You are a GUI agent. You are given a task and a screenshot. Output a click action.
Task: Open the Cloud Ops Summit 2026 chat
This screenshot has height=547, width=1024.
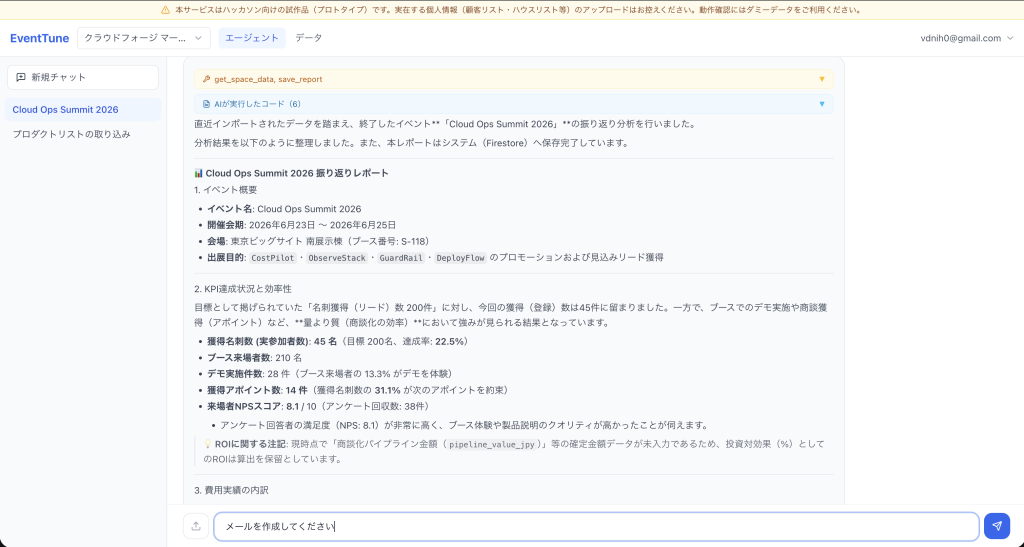click(82, 110)
